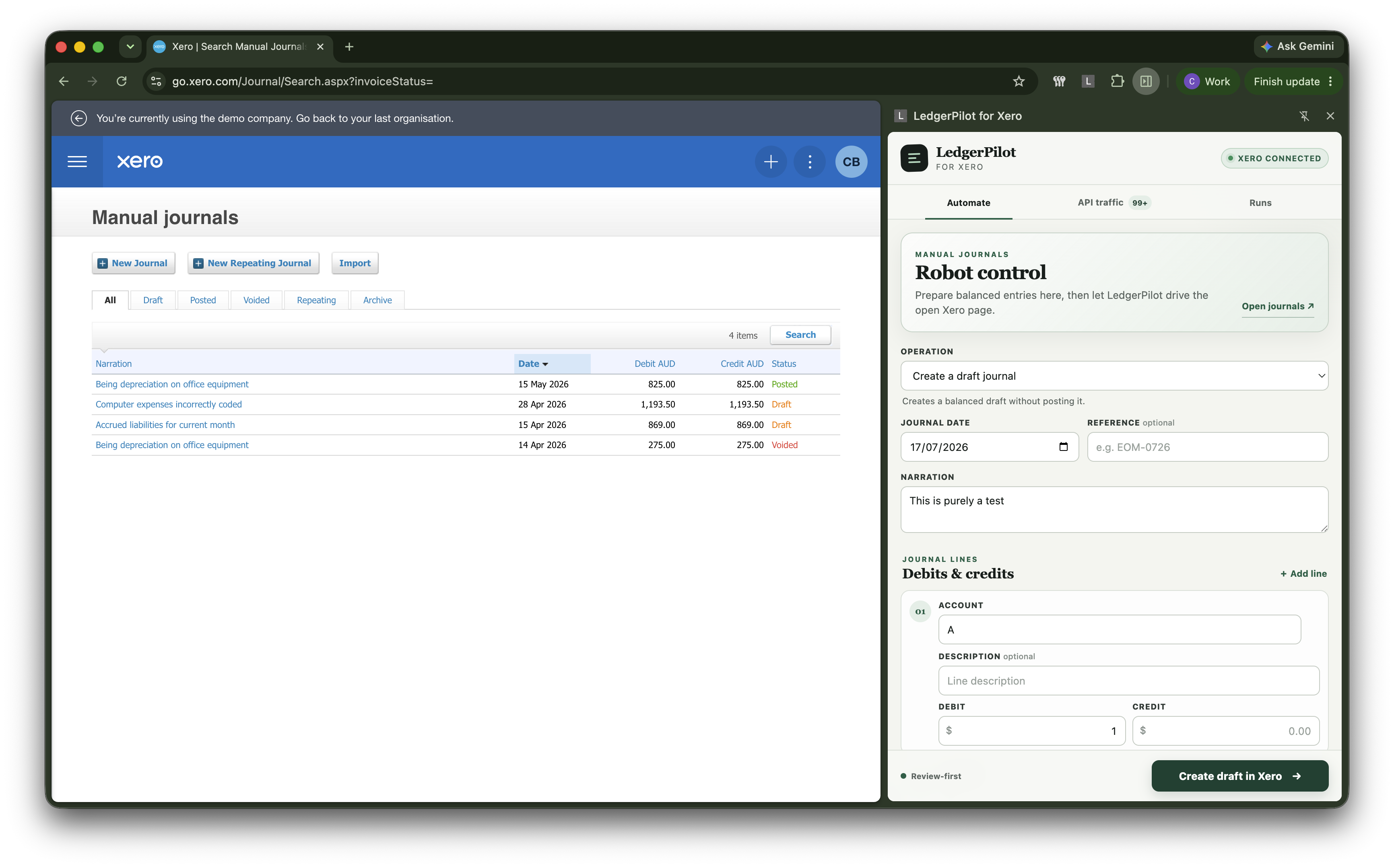Image resolution: width=1394 pixels, height=868 pixels.
Task: Open the tab search chevron dropdown
Action: click(x=130, y=47)
